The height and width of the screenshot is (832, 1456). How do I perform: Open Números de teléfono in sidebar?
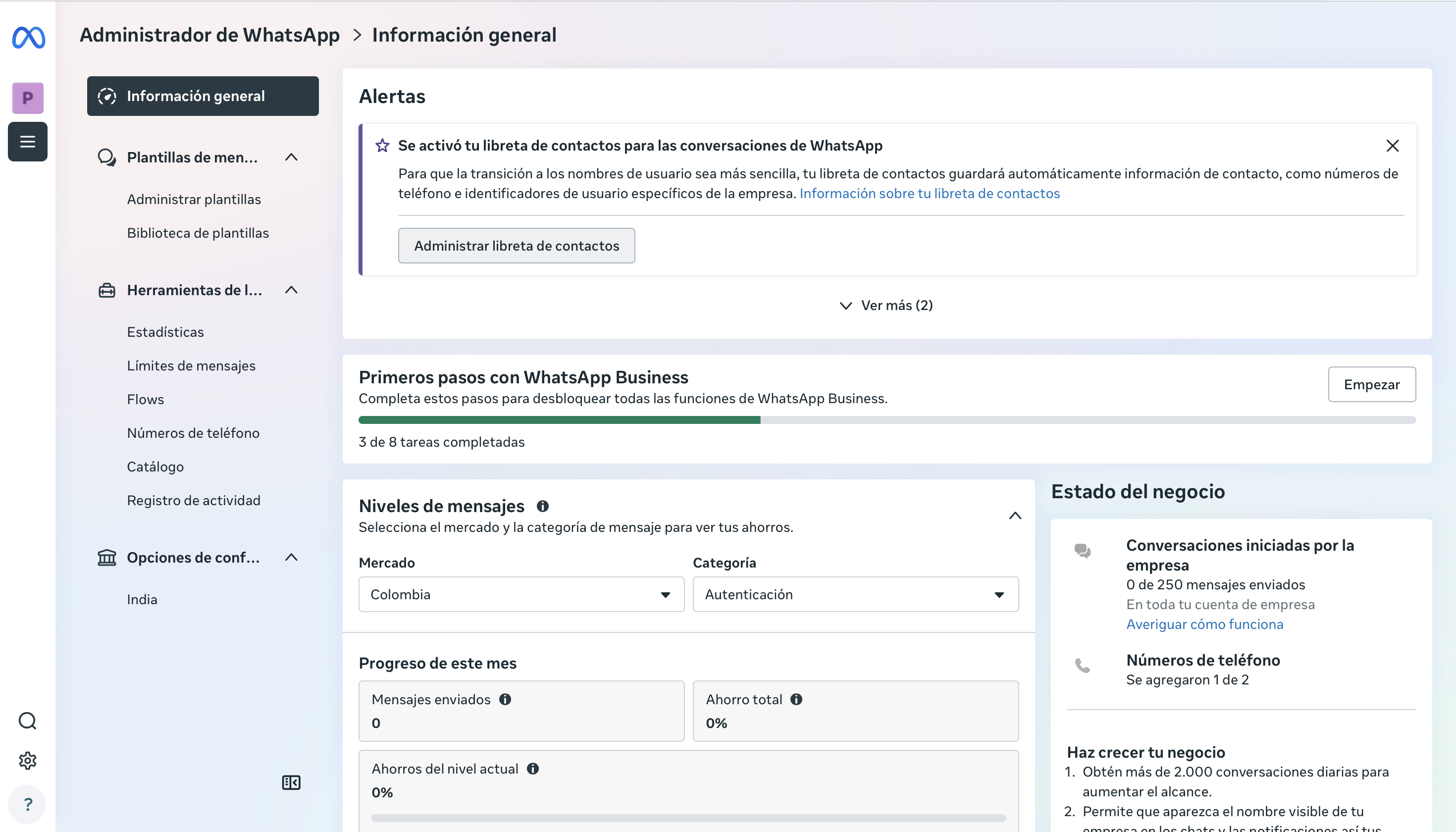coord(193,433)
